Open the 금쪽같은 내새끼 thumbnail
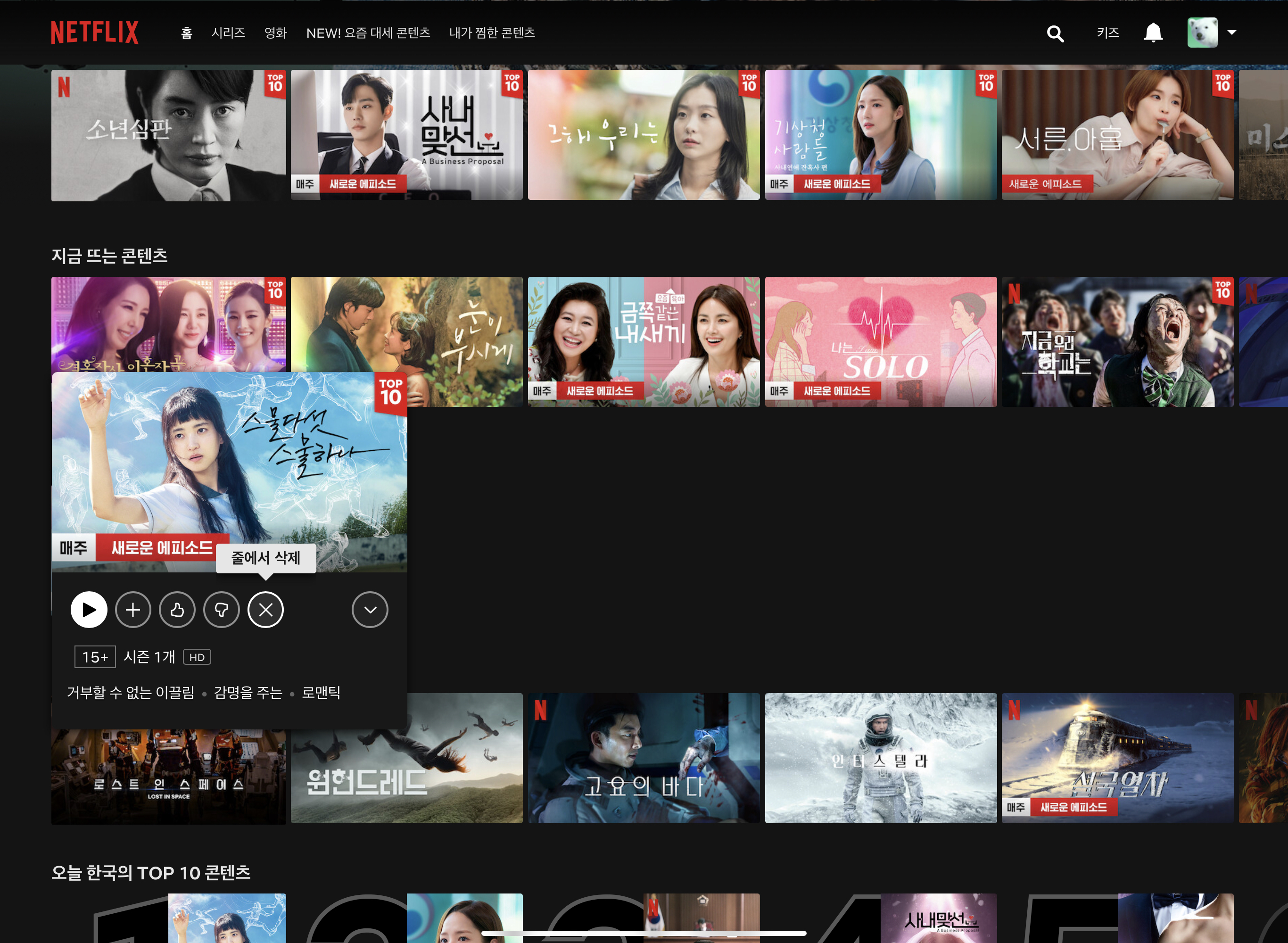The height and width of the screenshot is (943, 1288). click(x=643, y=341)
